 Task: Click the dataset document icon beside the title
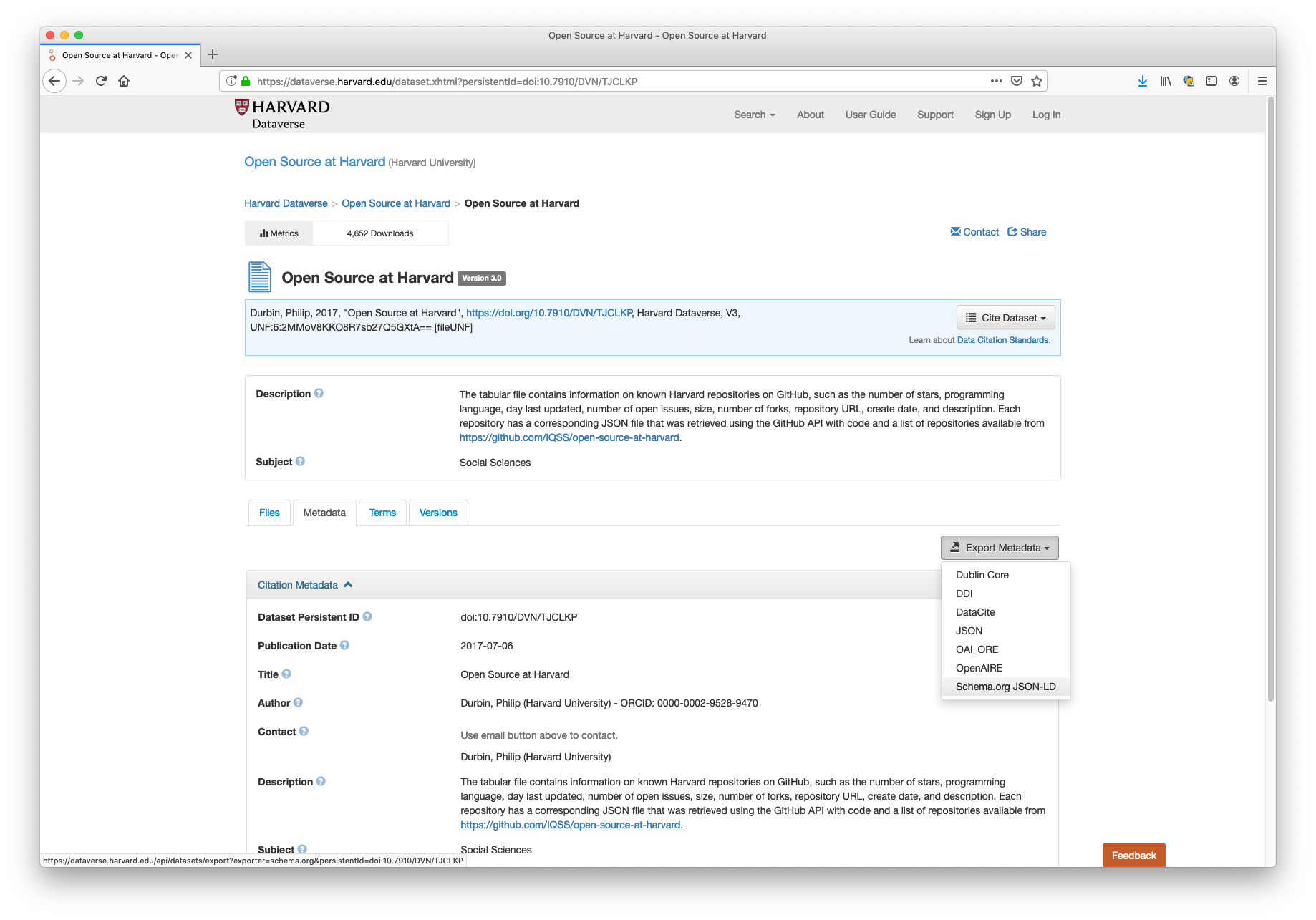(x=259, y=276)
